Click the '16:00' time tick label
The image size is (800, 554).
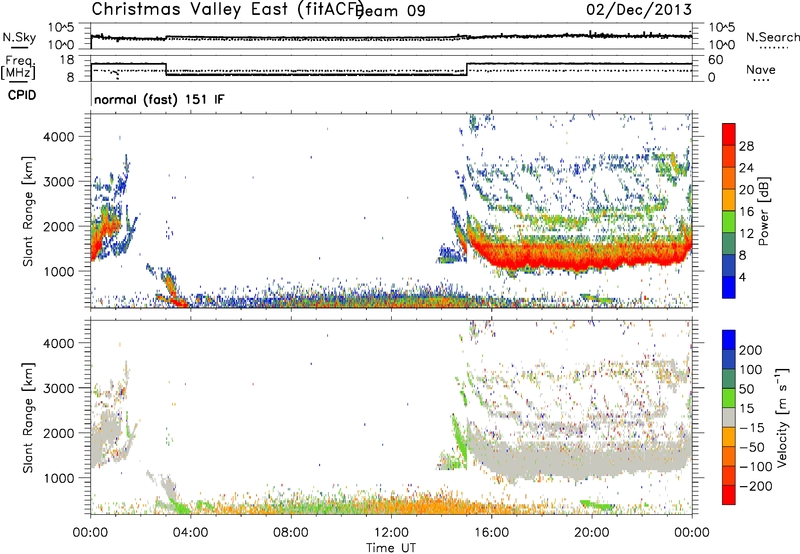click(492, 532)
